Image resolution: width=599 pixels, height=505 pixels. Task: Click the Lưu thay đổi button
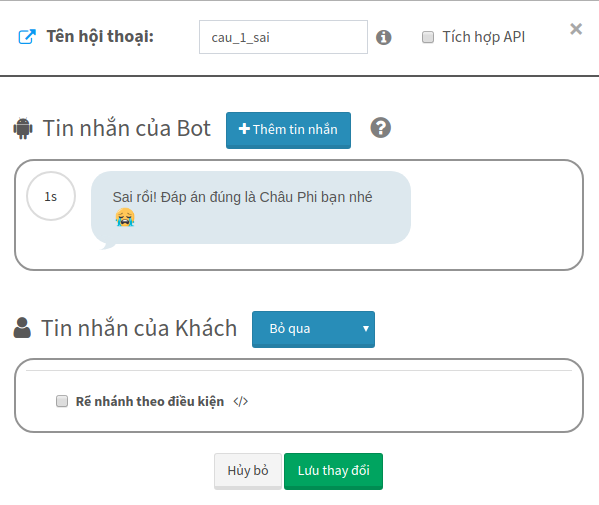(333, 471)
